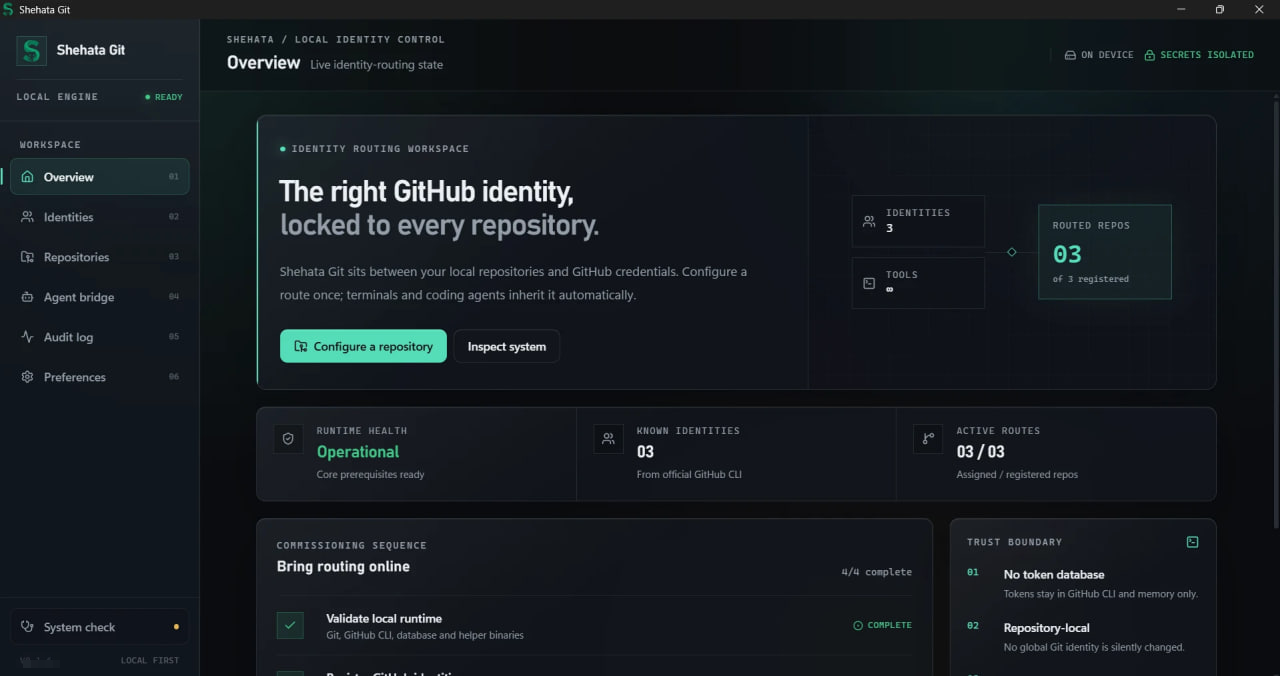Click the Audit log pulse icon

click(27, 337)
